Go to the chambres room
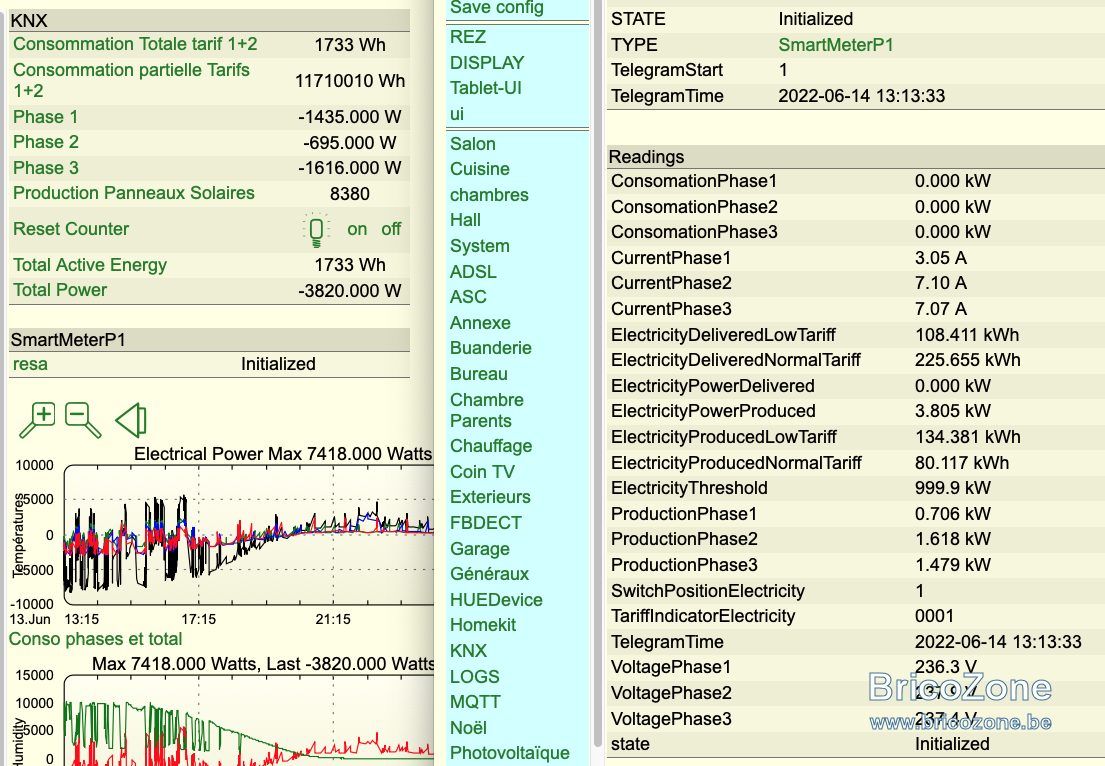Screen dimensions: 1105x766 489,194
